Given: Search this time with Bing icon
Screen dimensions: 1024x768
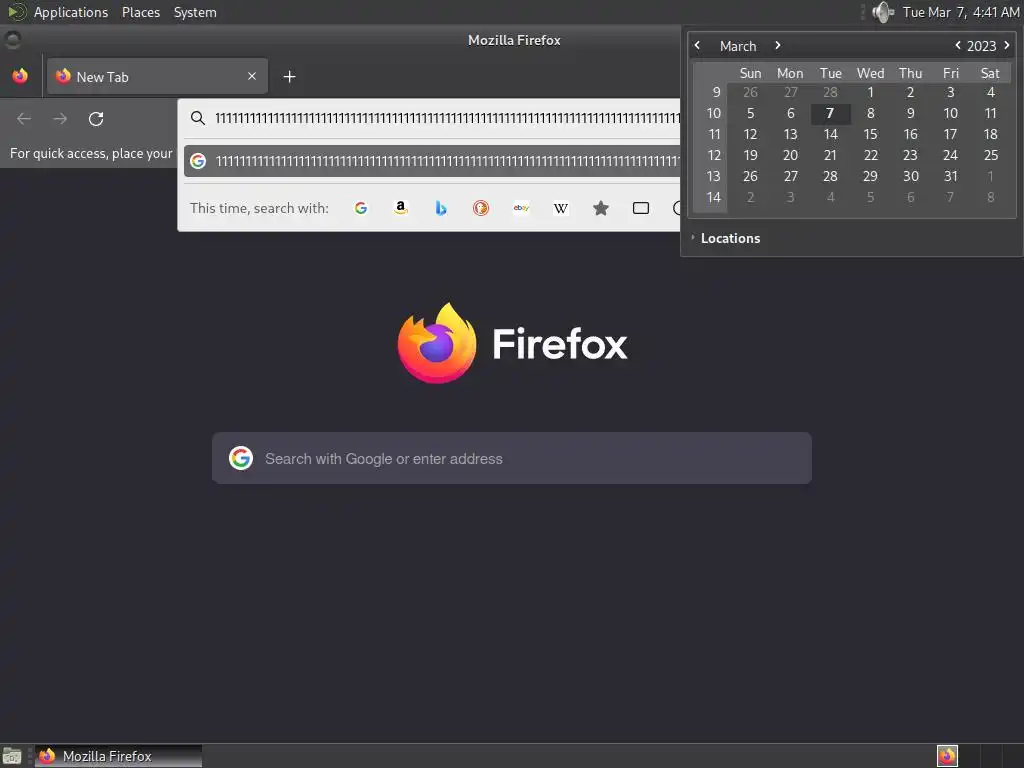Looking at the screenshot, I should coord(441,208).
